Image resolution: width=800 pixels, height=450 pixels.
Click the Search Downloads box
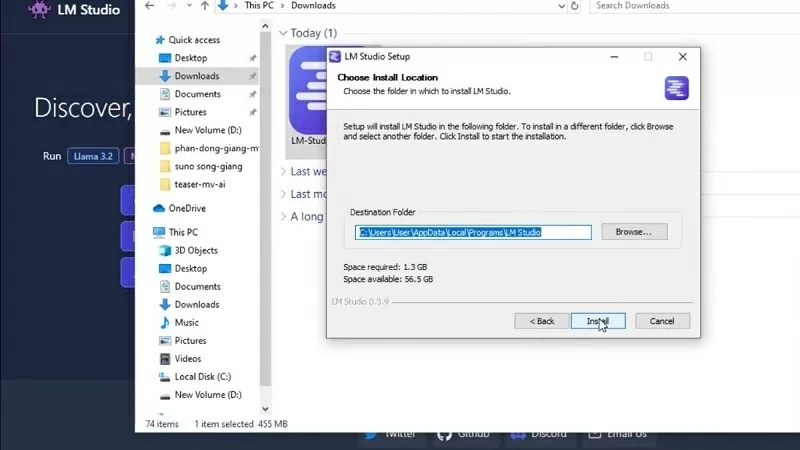(x=690, y=6)
